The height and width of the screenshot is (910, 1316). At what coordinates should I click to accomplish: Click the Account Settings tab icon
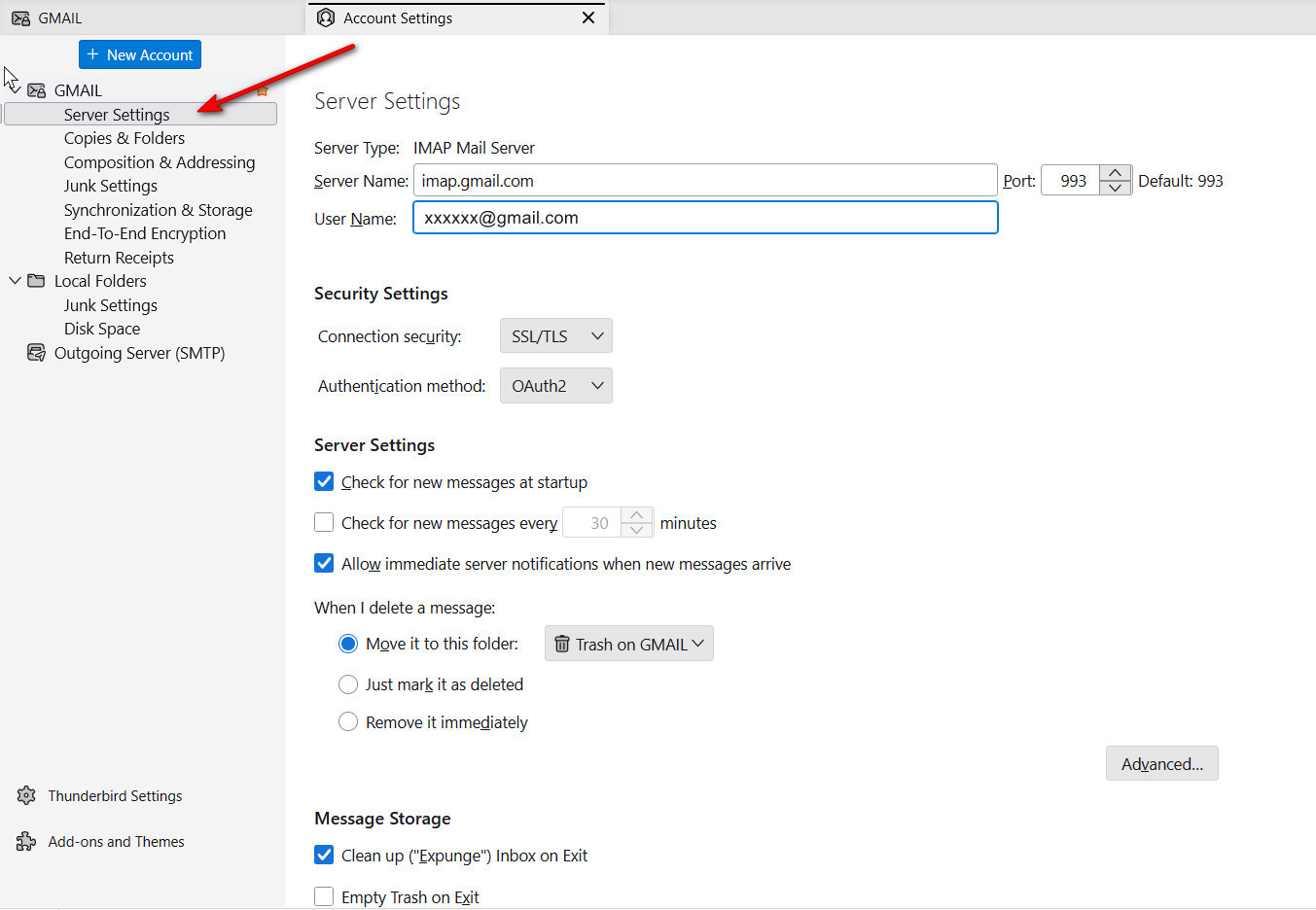[326, 18]
